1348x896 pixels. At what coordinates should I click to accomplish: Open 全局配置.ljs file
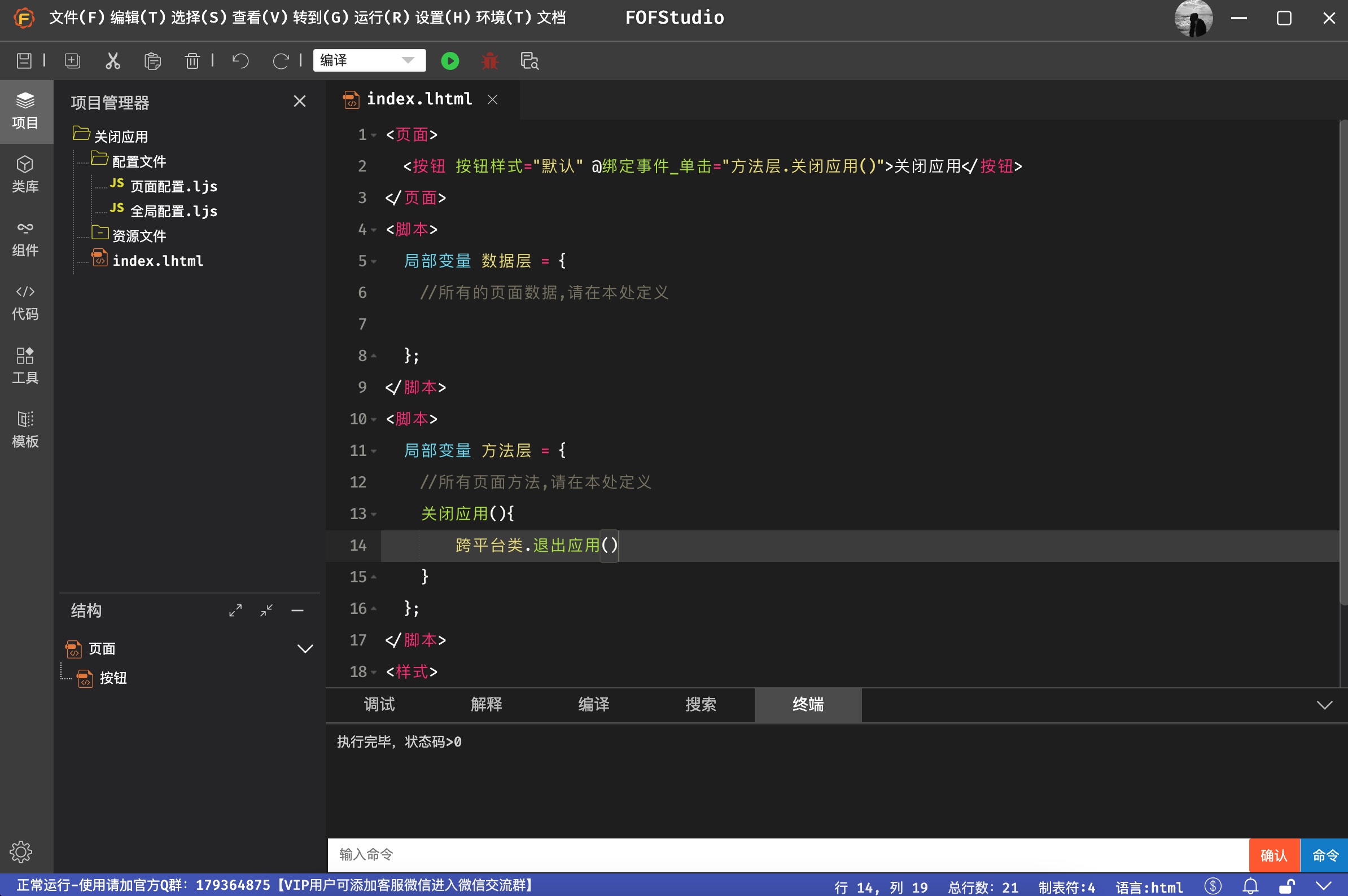click(x=174, y=211)
